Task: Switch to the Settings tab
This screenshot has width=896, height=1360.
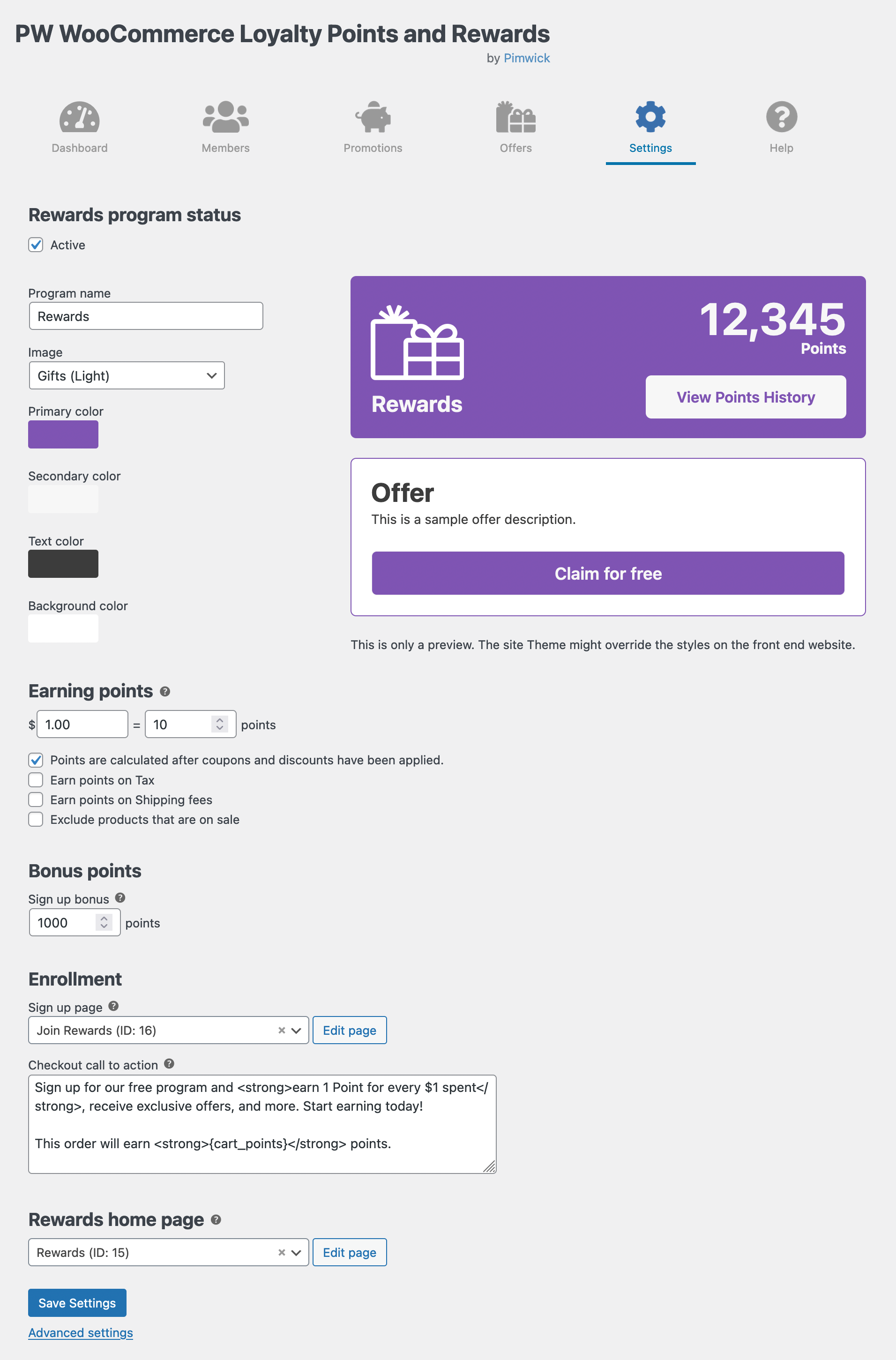Action: [x=650, y=148]
